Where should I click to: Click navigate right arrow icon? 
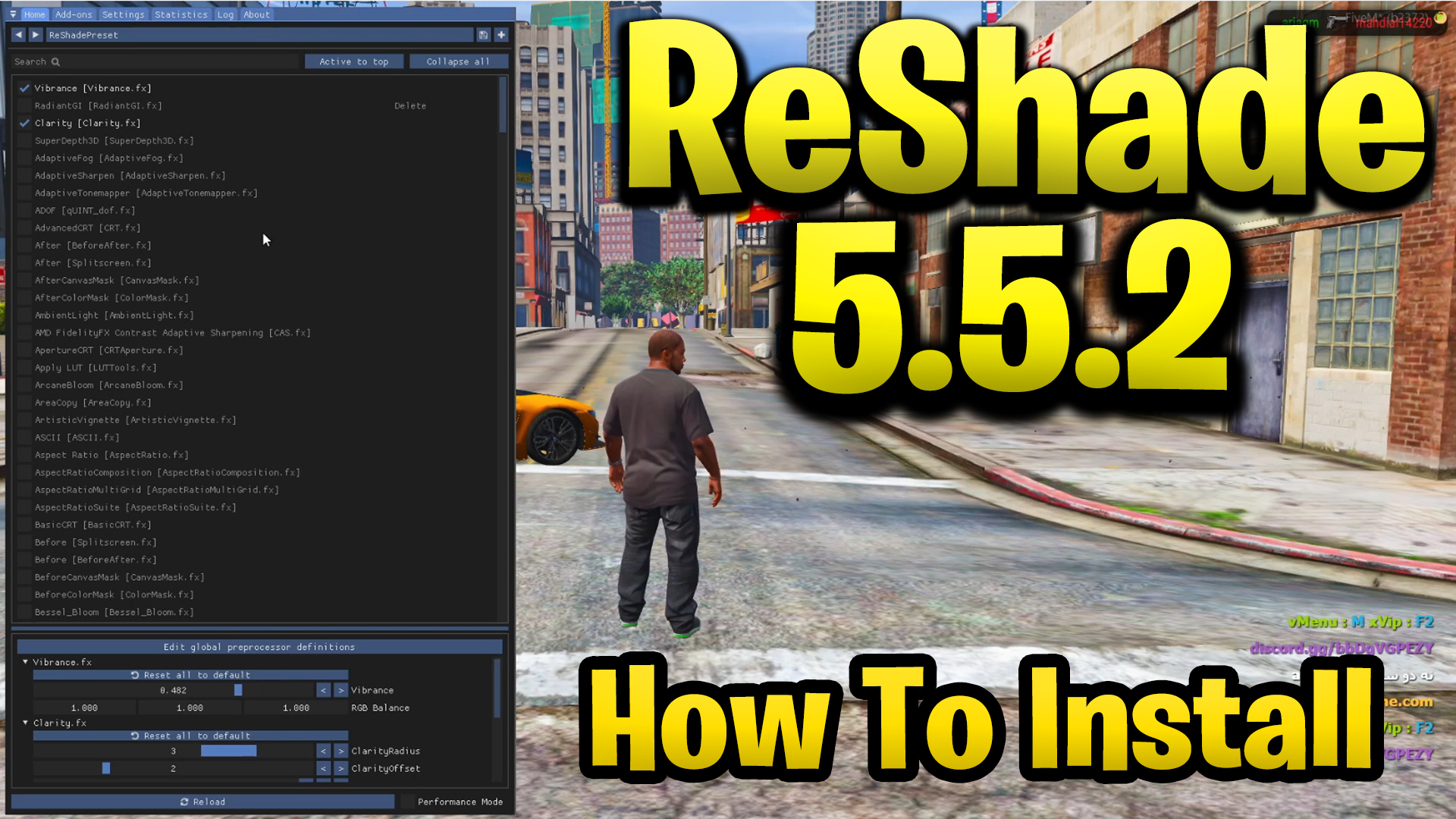[x=35, y=35]
